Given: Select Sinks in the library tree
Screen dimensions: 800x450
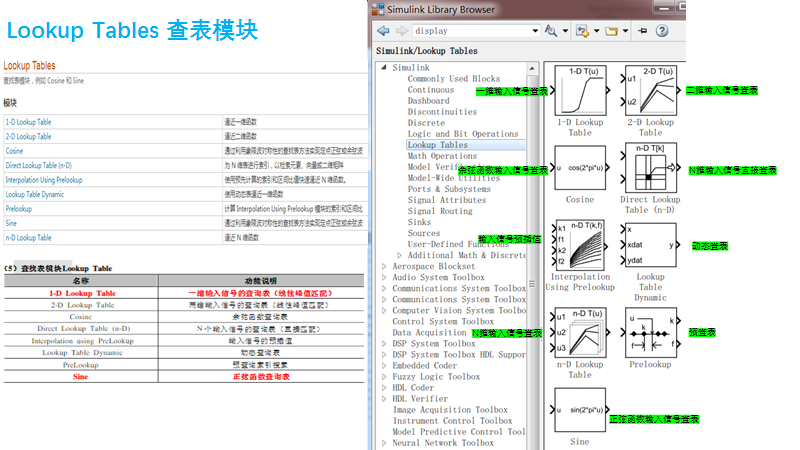Looking at the screenshot, I should 419,222.
